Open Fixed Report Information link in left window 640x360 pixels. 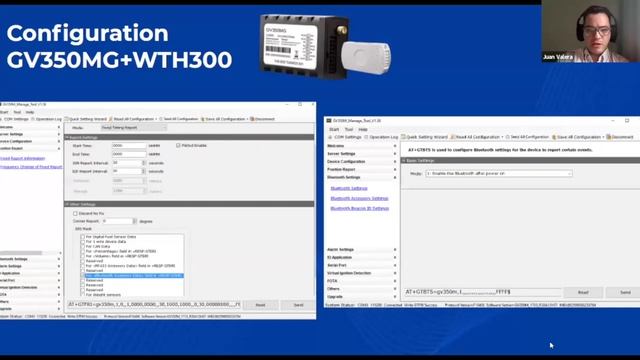(22, 158)
